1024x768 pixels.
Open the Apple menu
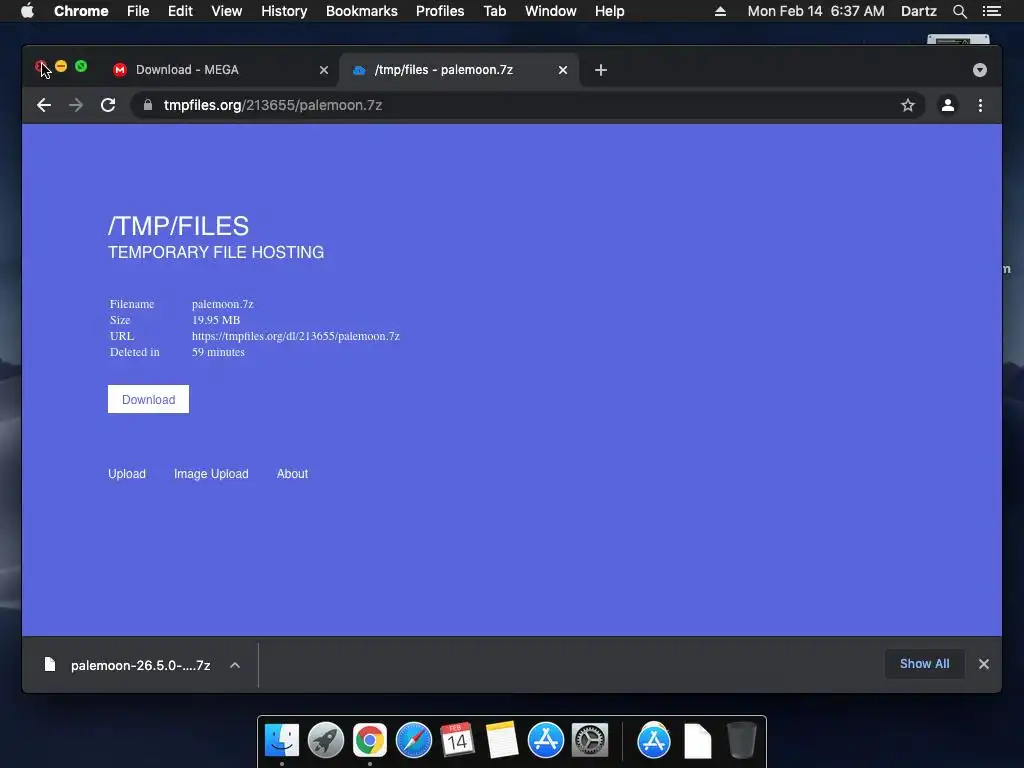pos(27,11)
